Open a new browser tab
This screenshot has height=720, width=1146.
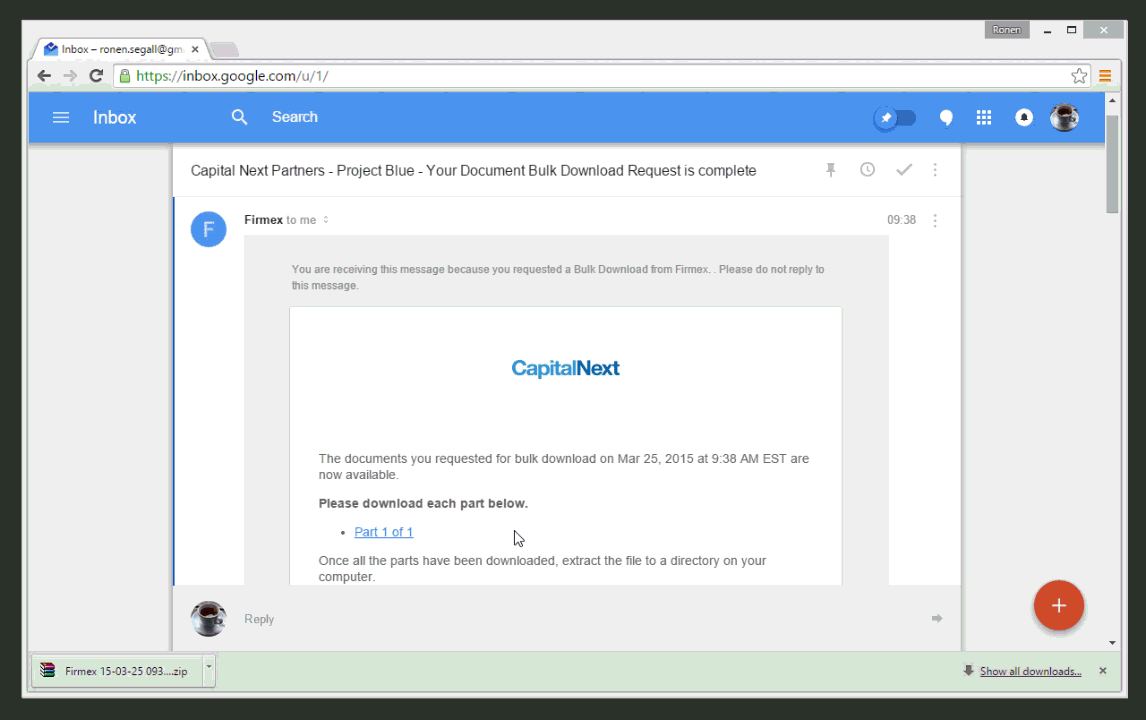tap(224, 50)
